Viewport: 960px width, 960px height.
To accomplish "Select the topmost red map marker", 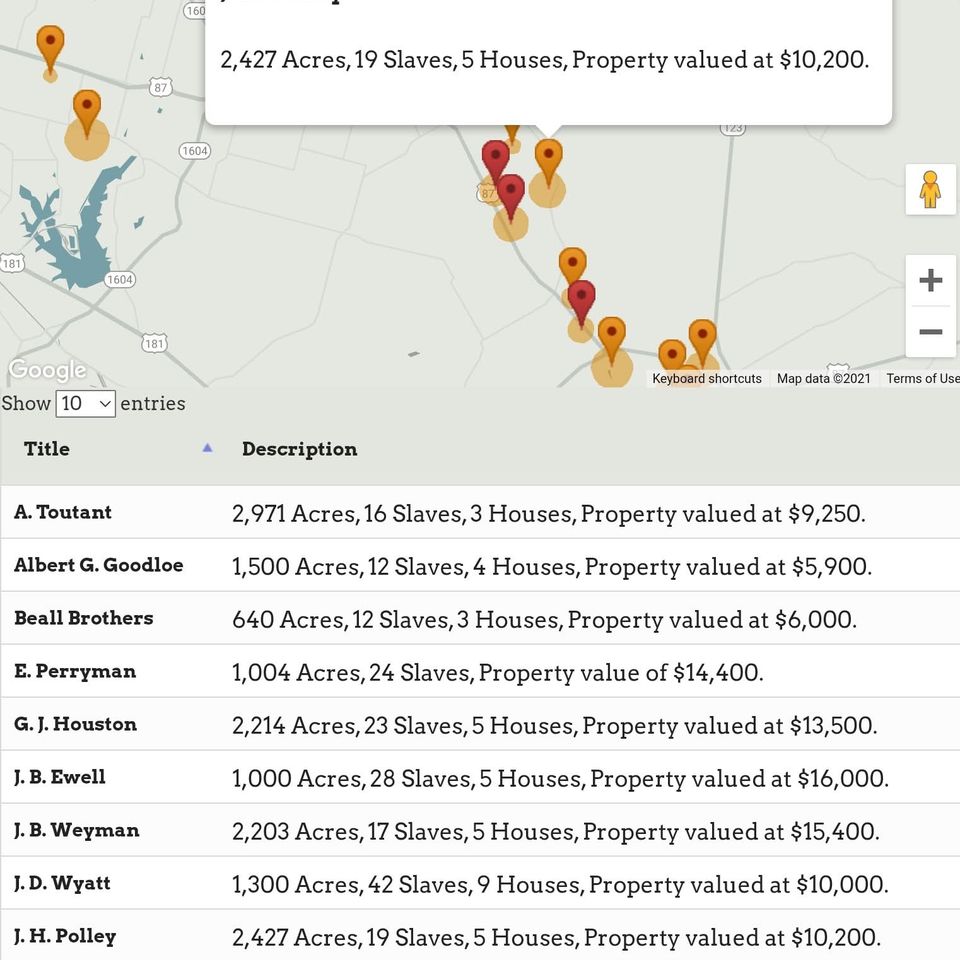I will pyautogui.click(x=495, y=160).
